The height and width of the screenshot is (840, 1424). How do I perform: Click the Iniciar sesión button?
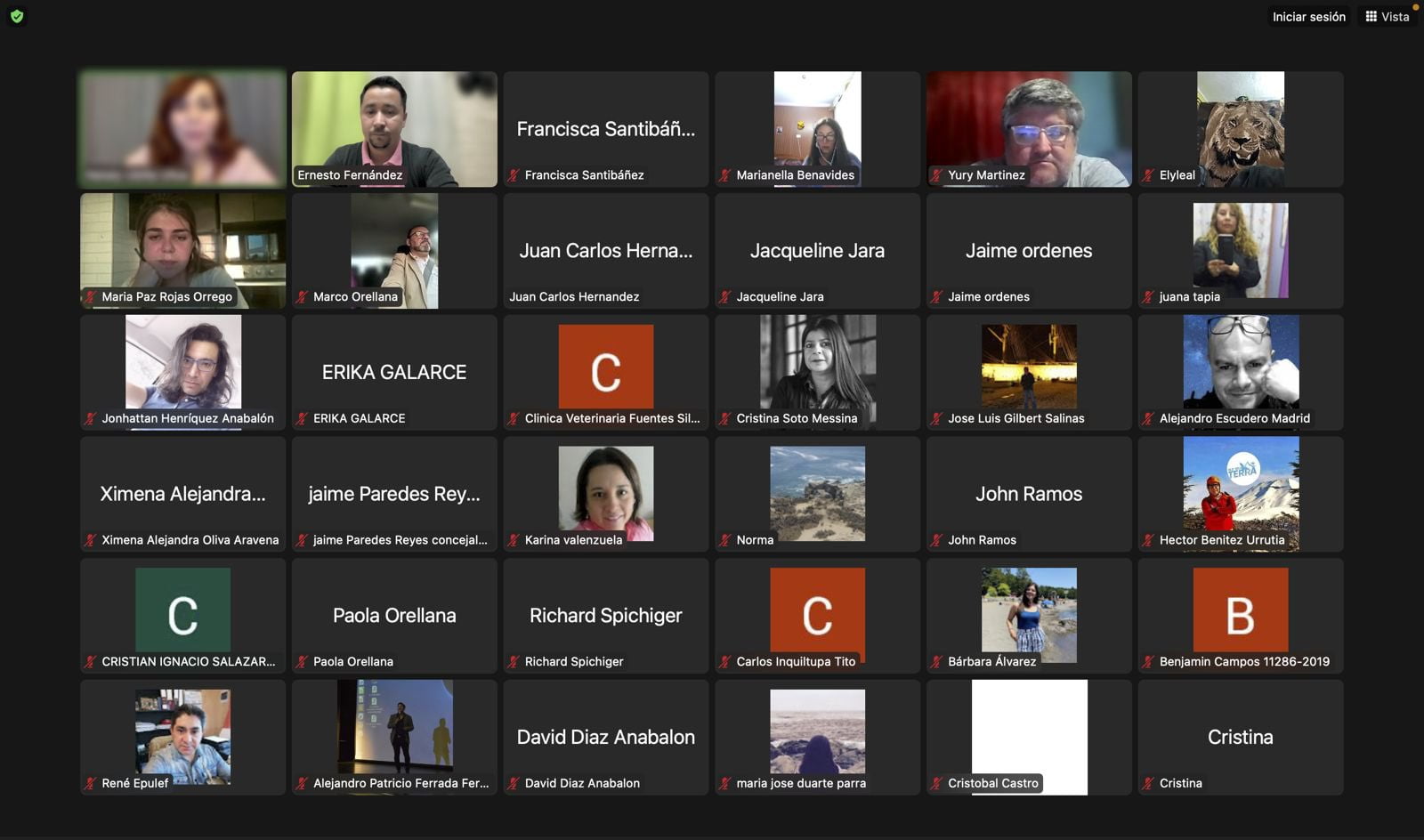click(1308, 16)
